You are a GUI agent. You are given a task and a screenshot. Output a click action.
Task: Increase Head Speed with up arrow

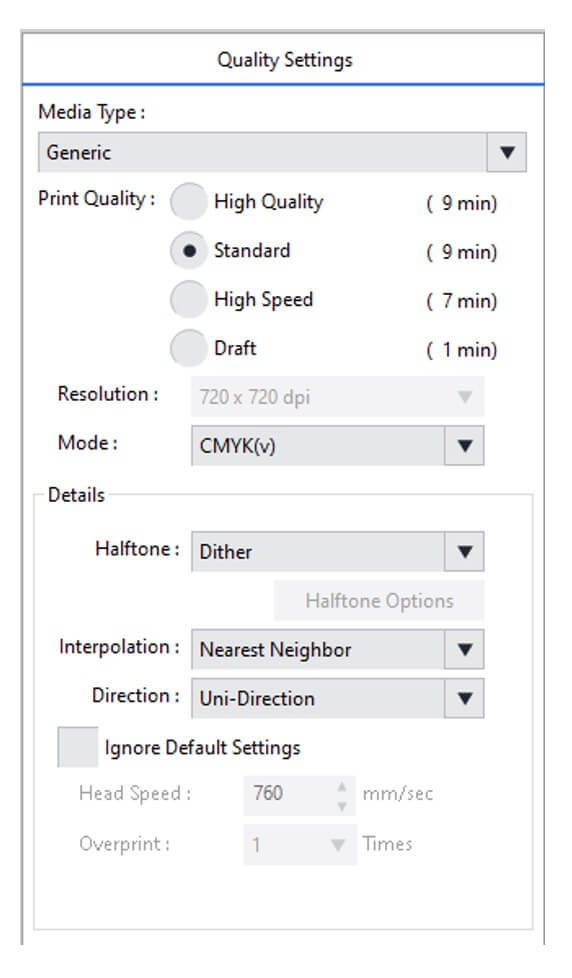pos(342,787)
